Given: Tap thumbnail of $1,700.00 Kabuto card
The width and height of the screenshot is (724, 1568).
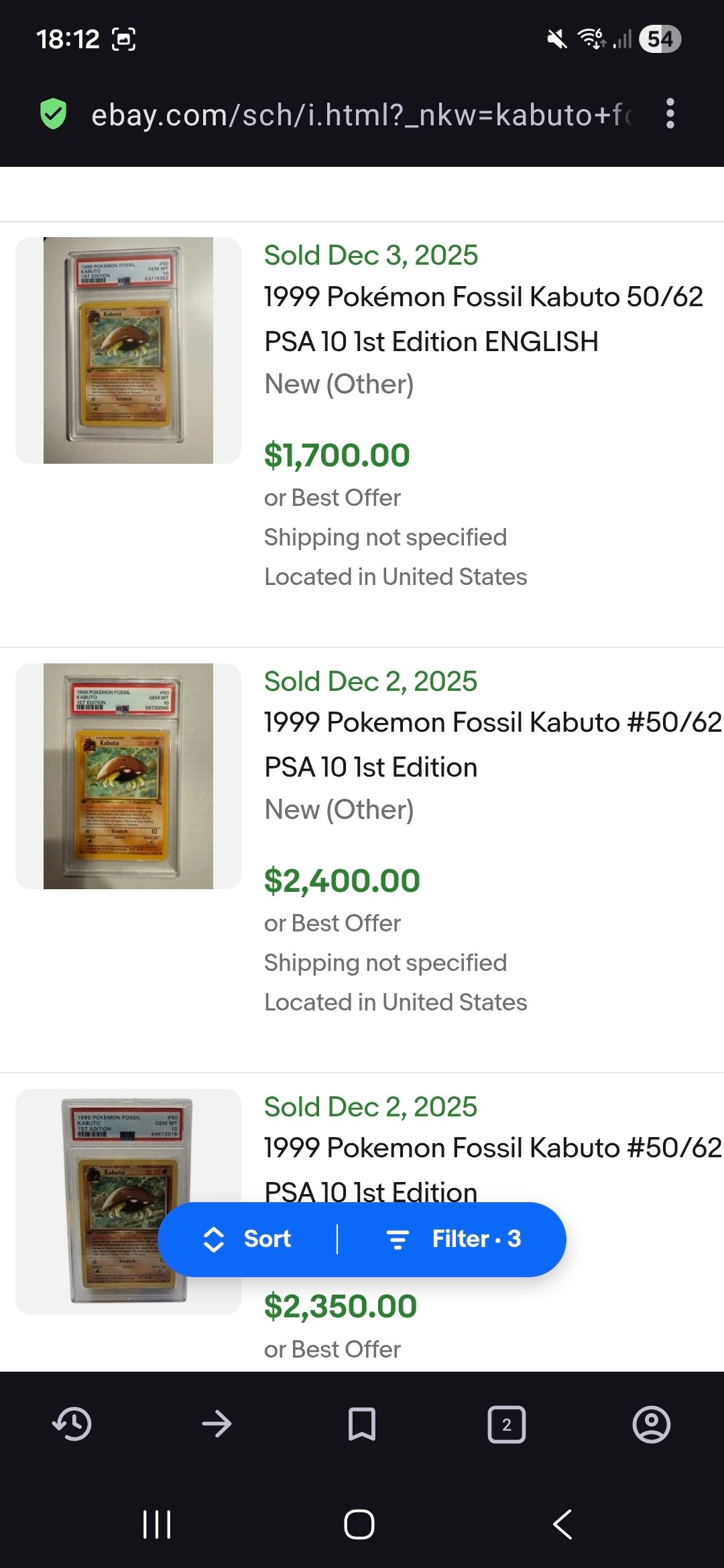Looking at the screenshot, I should [128, 350].
